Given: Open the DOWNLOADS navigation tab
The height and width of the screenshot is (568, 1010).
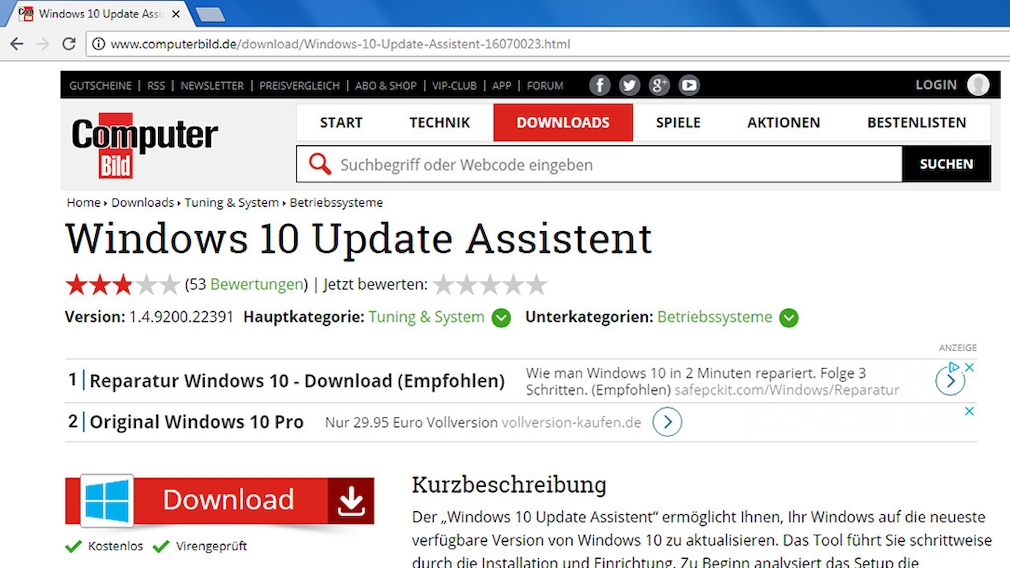Looking at the screenshot, I should tap(563, 123).
